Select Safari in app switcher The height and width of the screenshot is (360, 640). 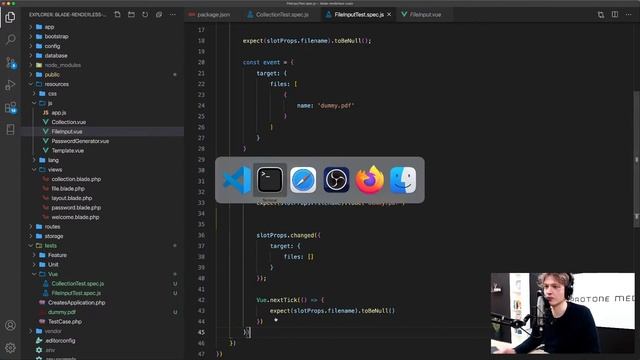coord(303,180)
